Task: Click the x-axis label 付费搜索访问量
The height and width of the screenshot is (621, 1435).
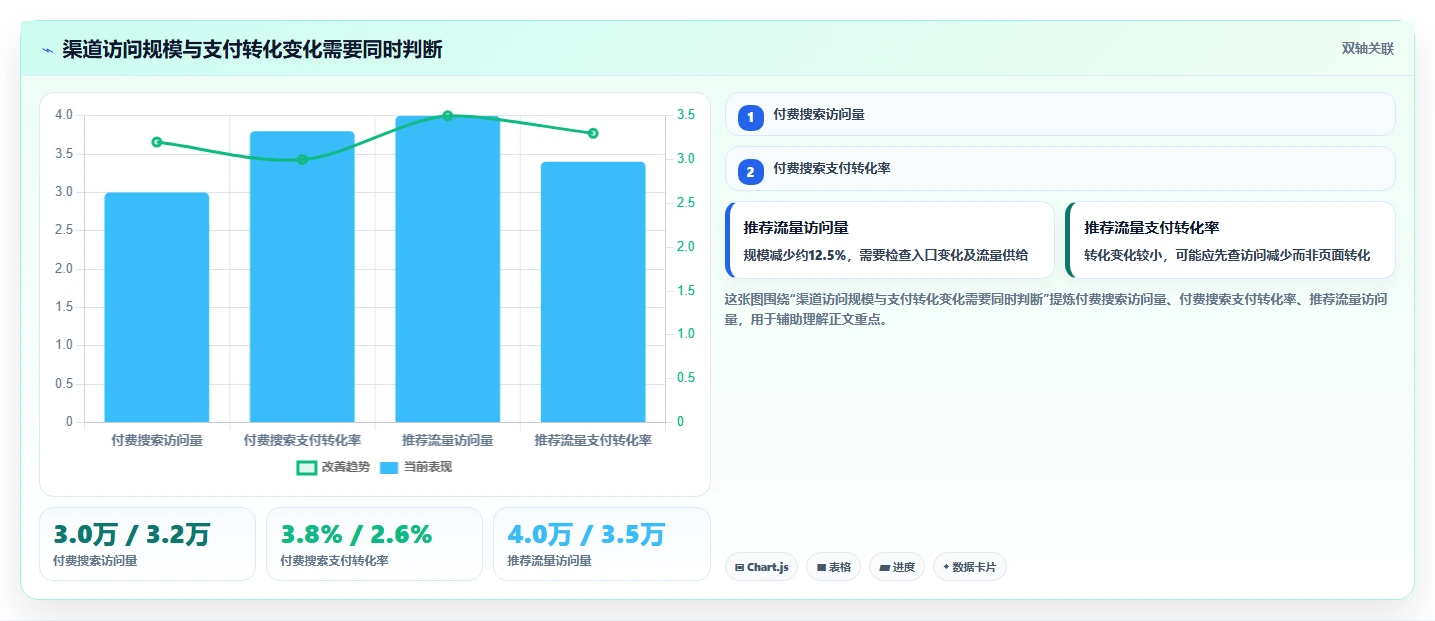Action: click(x=157, y=440)
